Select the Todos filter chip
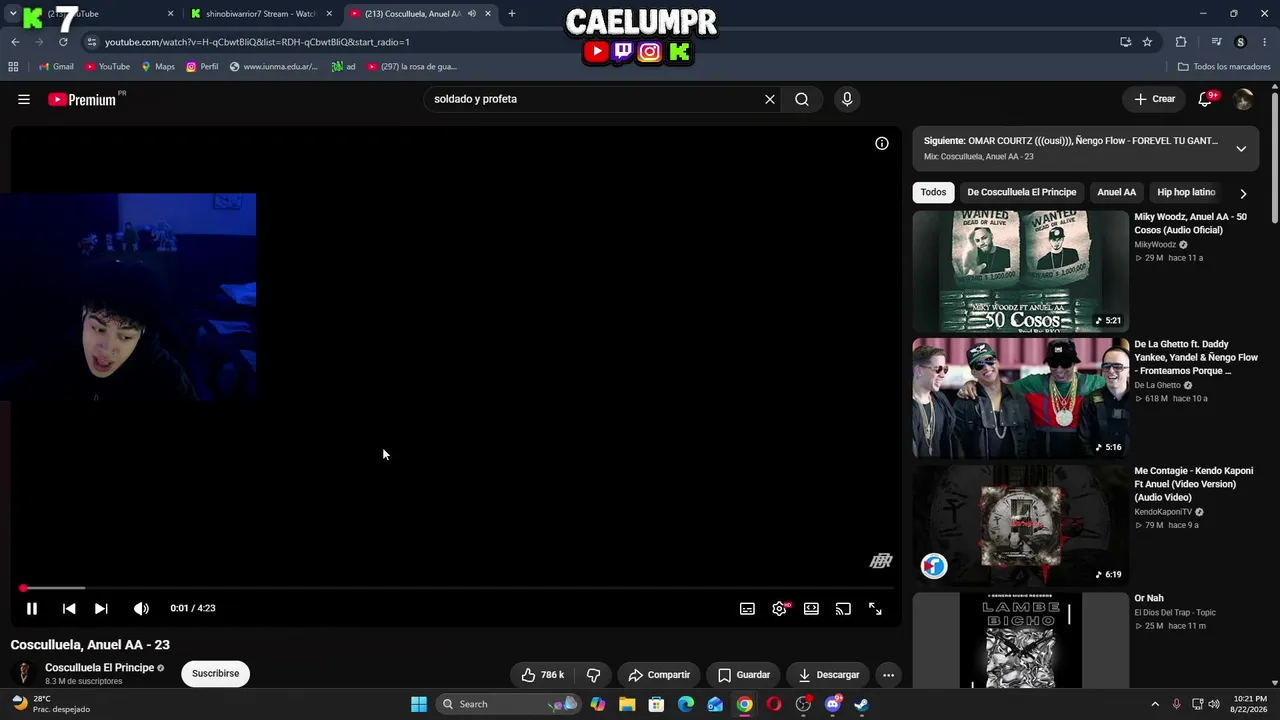 933,192
